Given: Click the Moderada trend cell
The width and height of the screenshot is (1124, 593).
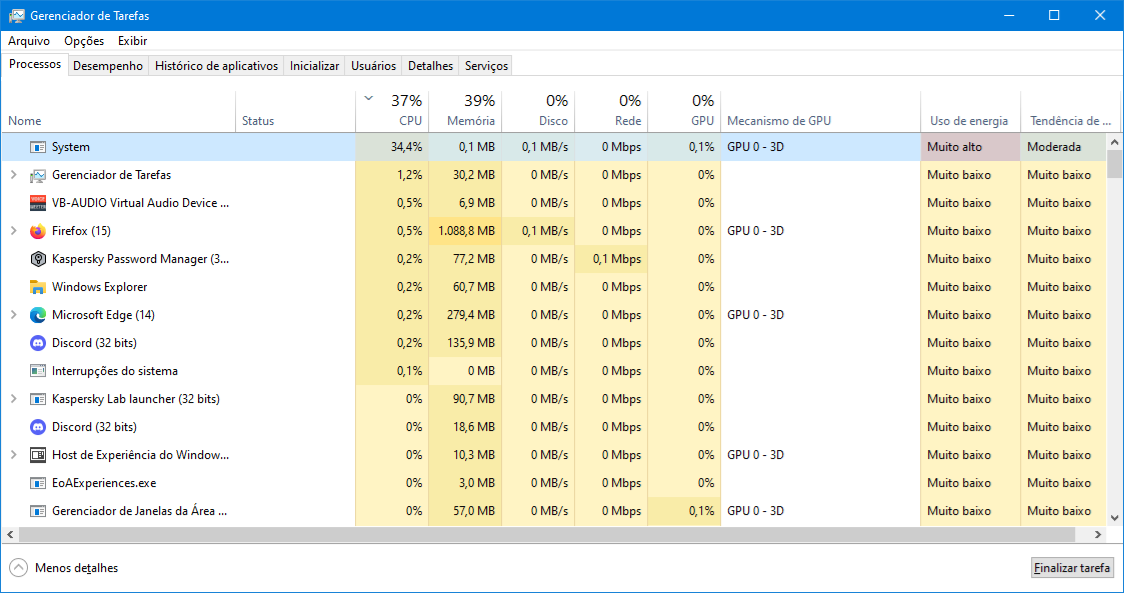Looking at the screenshot, I should 1064,147.
